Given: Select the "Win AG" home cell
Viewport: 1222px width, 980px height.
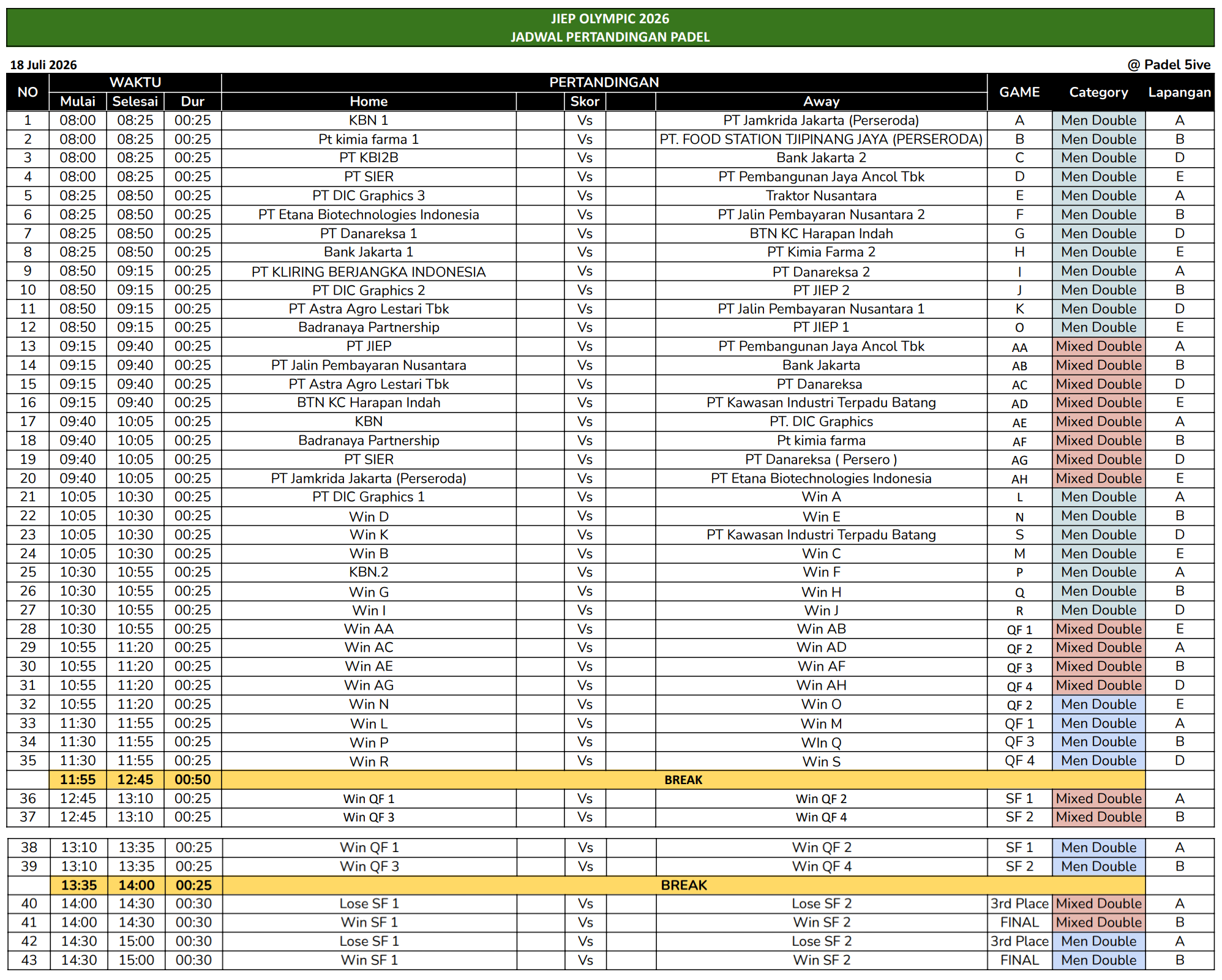Looking at the screenshot, I should 369,686.
